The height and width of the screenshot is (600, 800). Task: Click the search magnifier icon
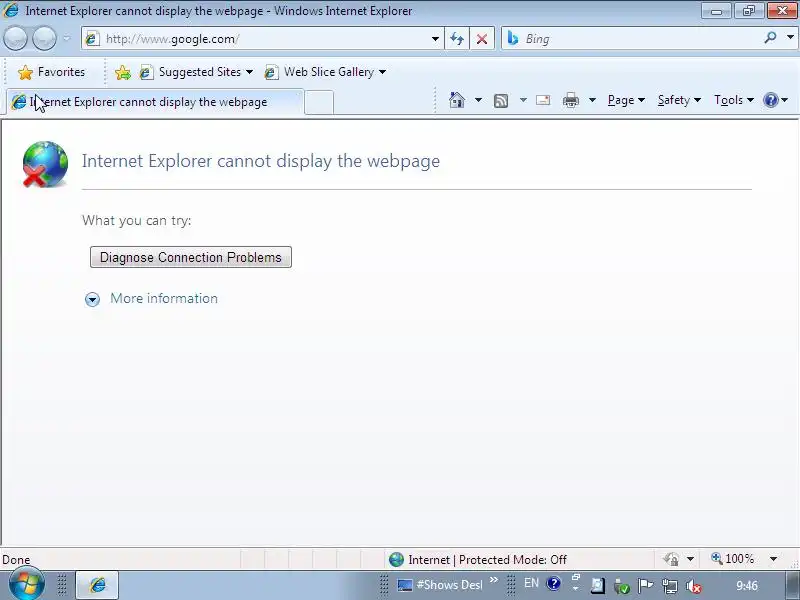click(770, 38)
